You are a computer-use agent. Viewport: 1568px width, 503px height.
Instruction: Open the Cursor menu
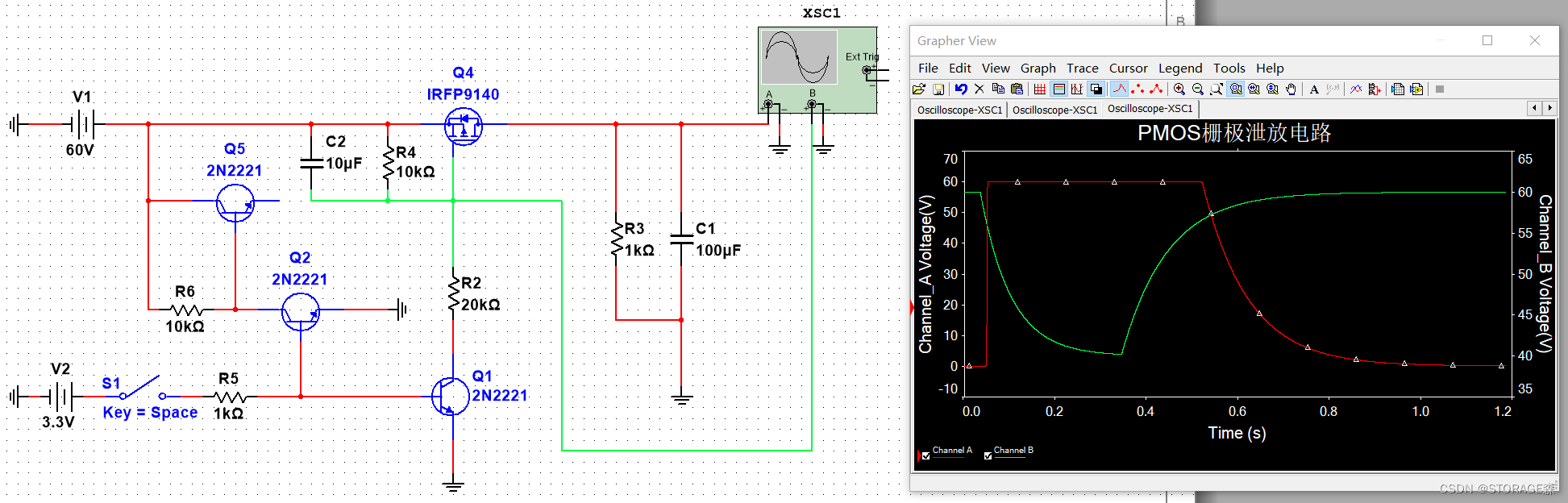[x=1129, y=69]
